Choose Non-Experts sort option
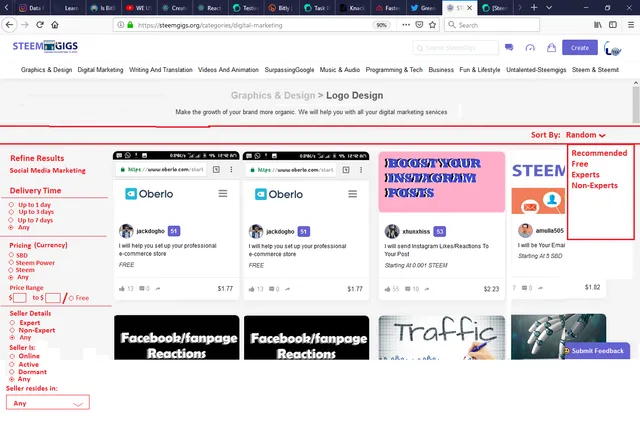Viewport: 640px width, 426px height. tap(594, 185)
